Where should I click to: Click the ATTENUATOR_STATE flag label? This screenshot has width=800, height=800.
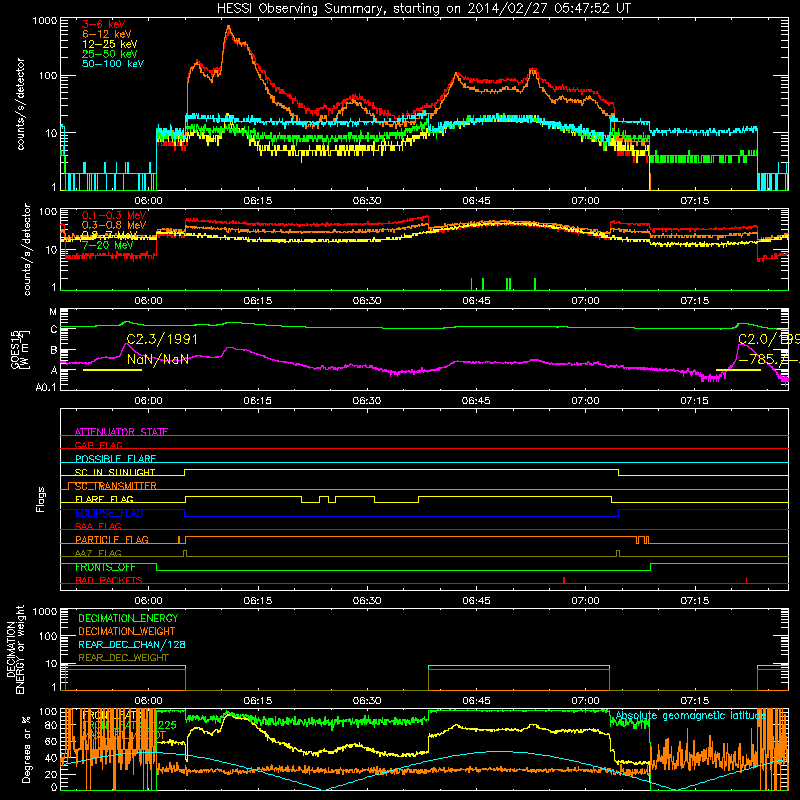tap(121, 432)
